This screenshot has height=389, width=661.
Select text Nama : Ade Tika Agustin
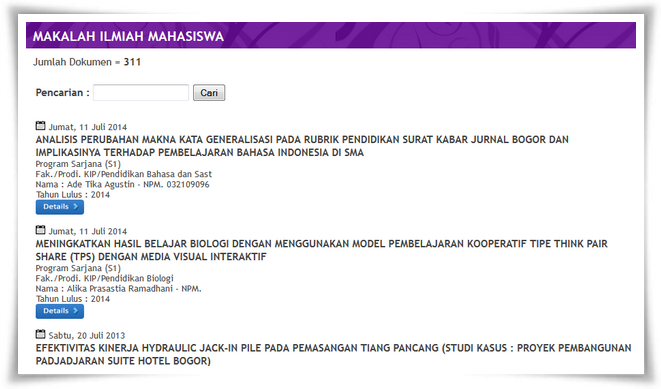85,185
